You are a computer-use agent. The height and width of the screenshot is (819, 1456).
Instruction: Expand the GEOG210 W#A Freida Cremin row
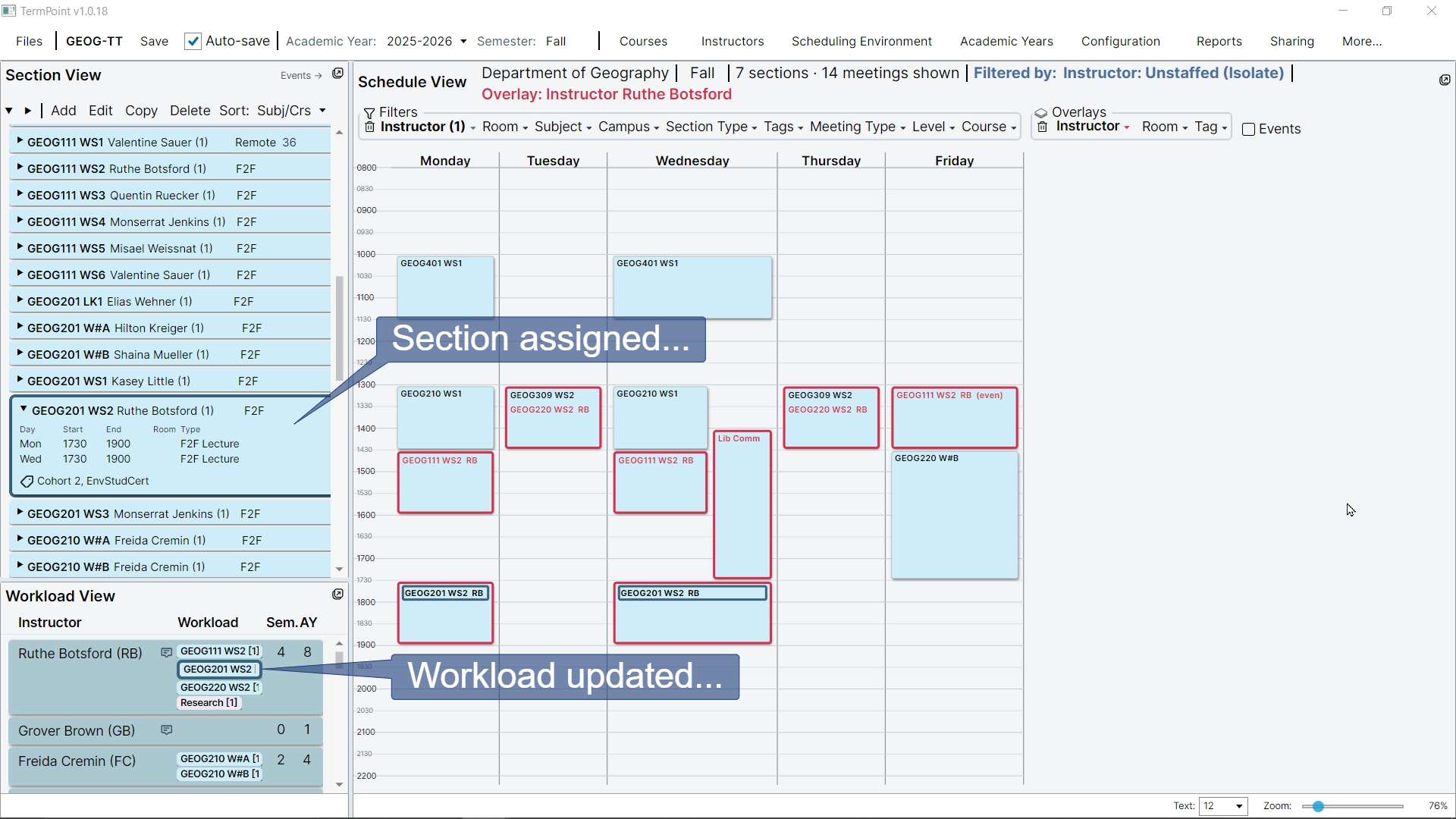point(20,539)
